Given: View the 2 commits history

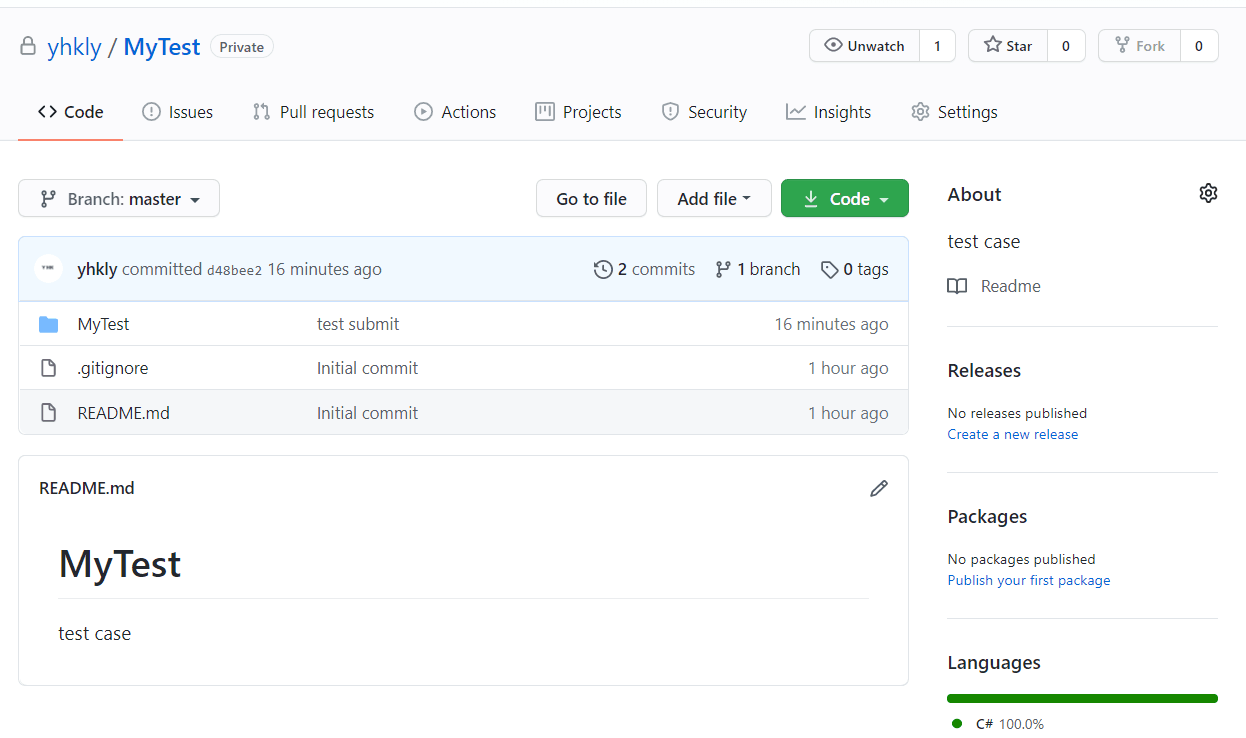Looking at the screenshot, I should [x=644, y=269].
